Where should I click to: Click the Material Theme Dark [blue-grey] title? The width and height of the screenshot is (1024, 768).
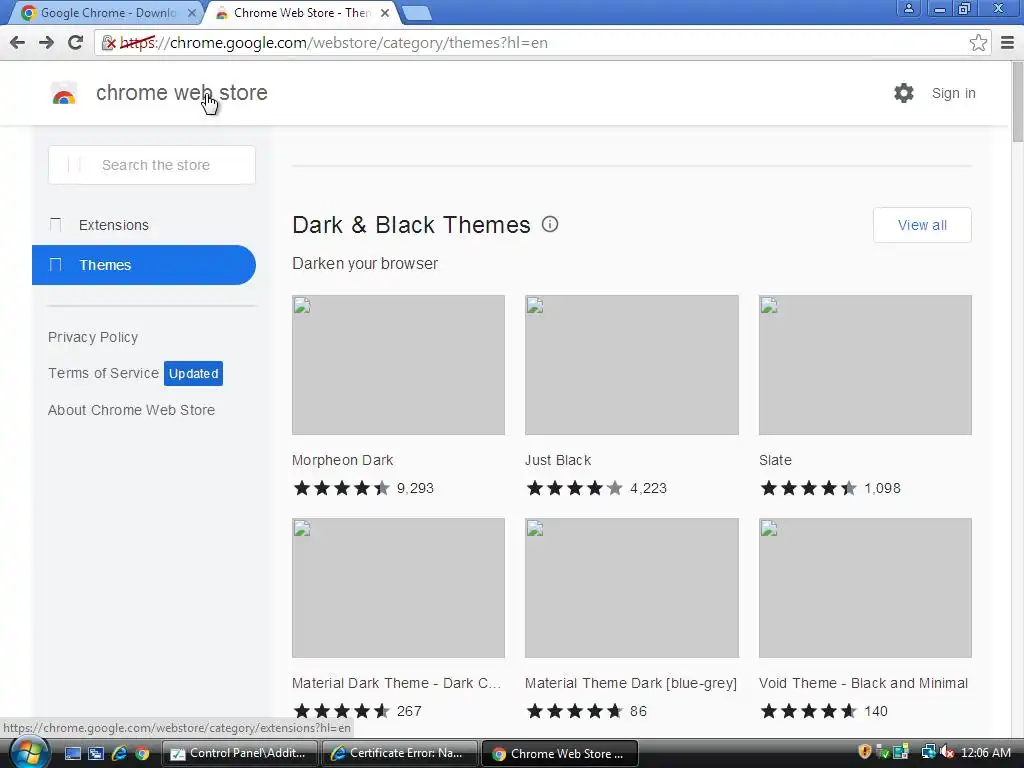631,683
